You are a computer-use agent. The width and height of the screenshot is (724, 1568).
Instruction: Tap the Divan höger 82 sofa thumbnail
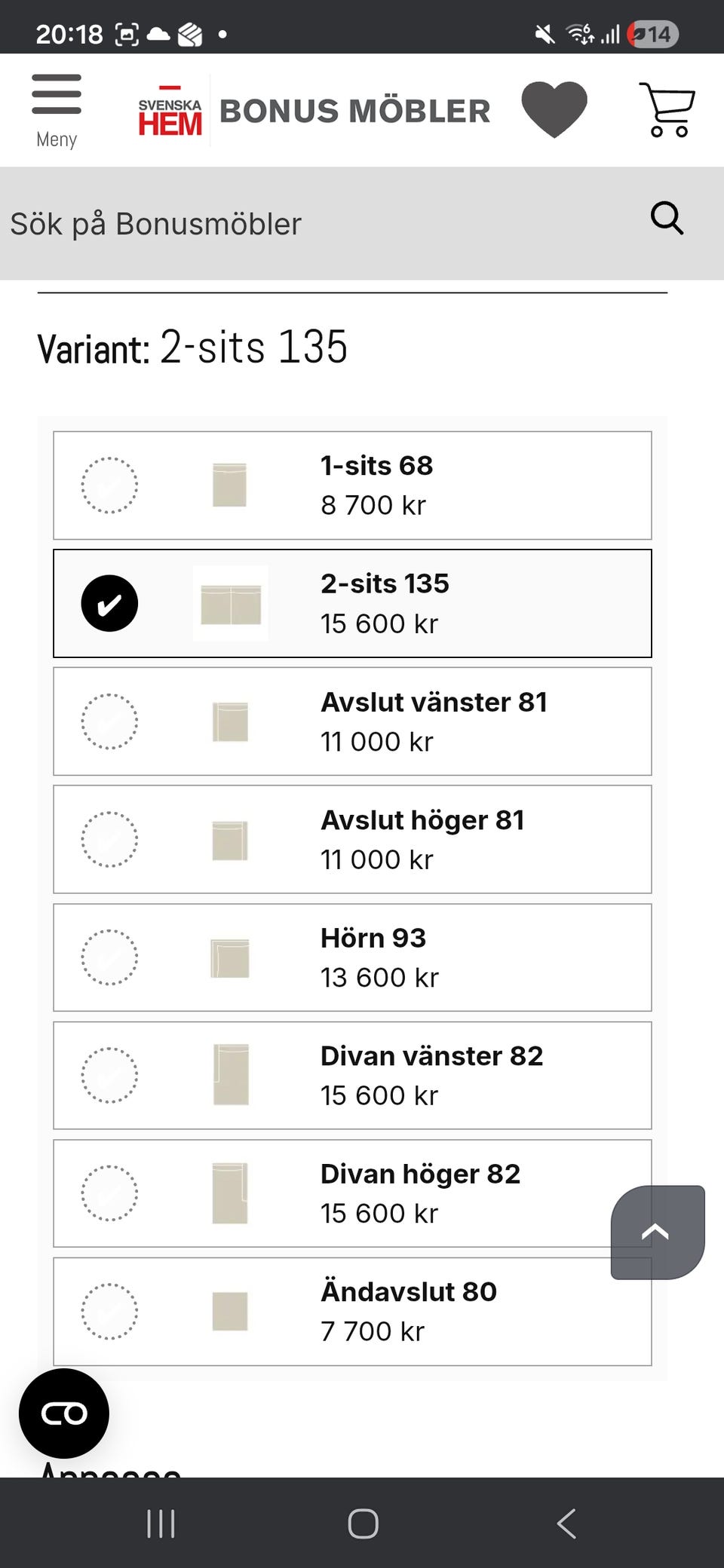point(230,1193)
